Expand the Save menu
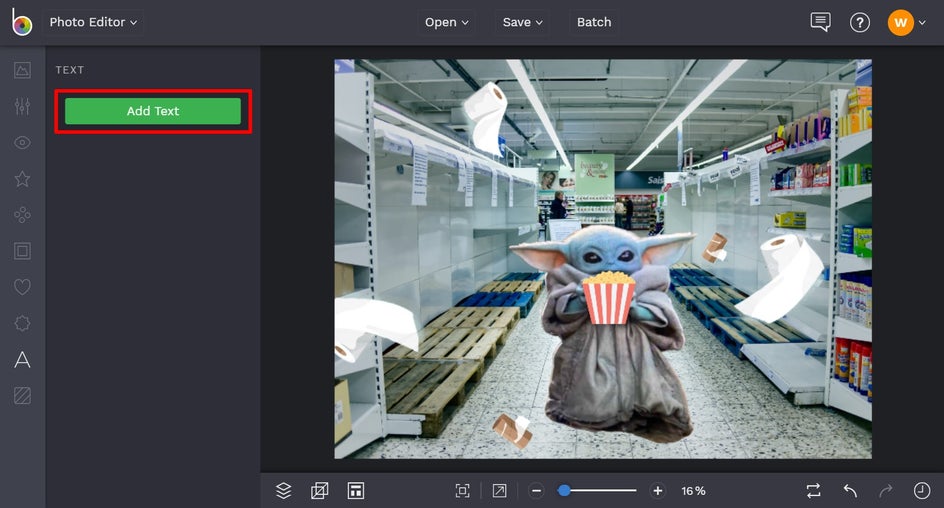944x508 pixels. [x=522, y=22]
